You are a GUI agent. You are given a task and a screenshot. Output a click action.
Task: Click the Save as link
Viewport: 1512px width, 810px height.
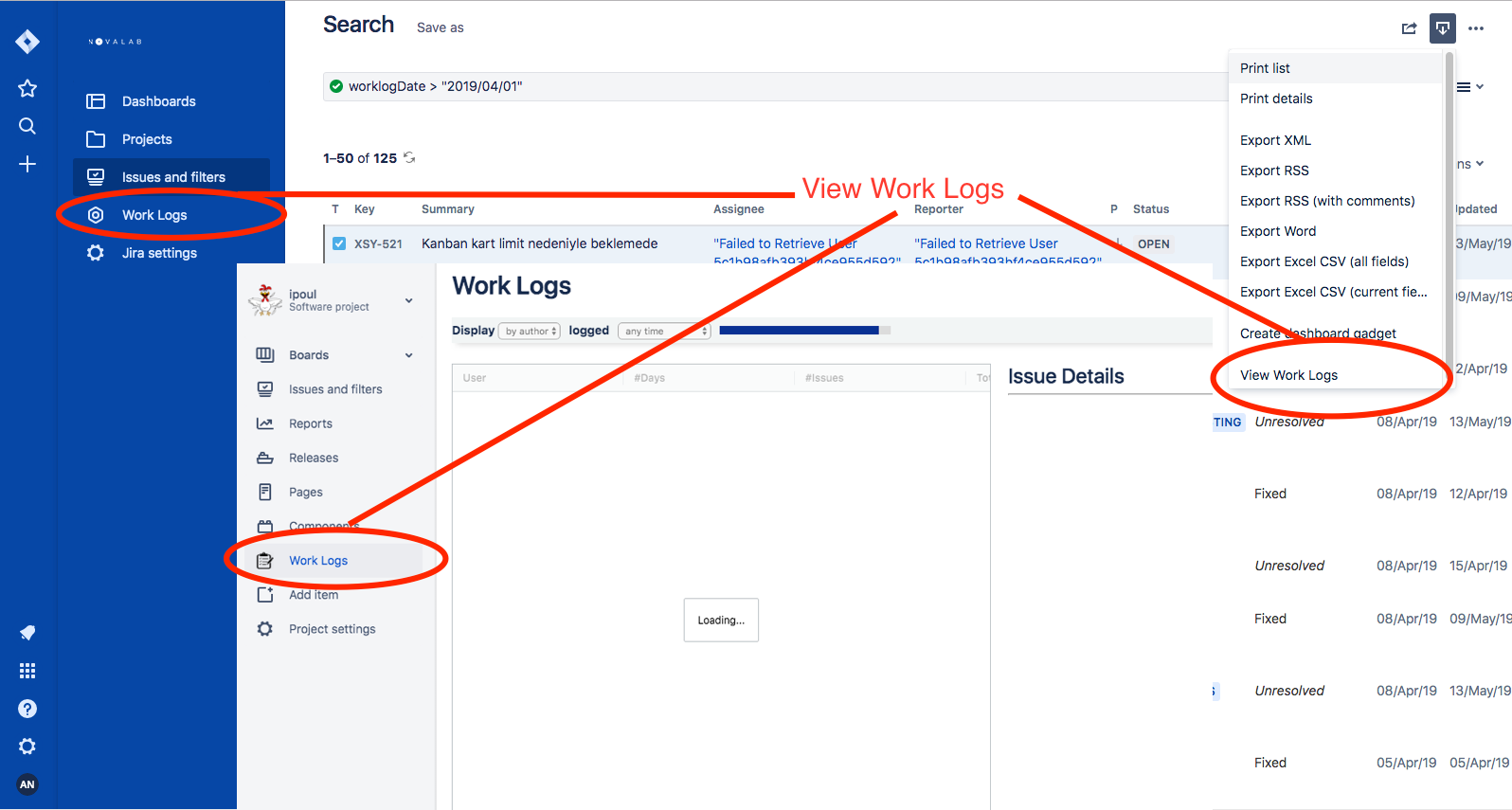(441, 27)
